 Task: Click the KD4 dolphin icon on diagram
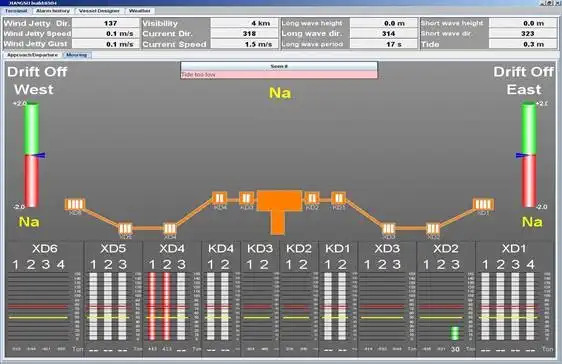219,198
